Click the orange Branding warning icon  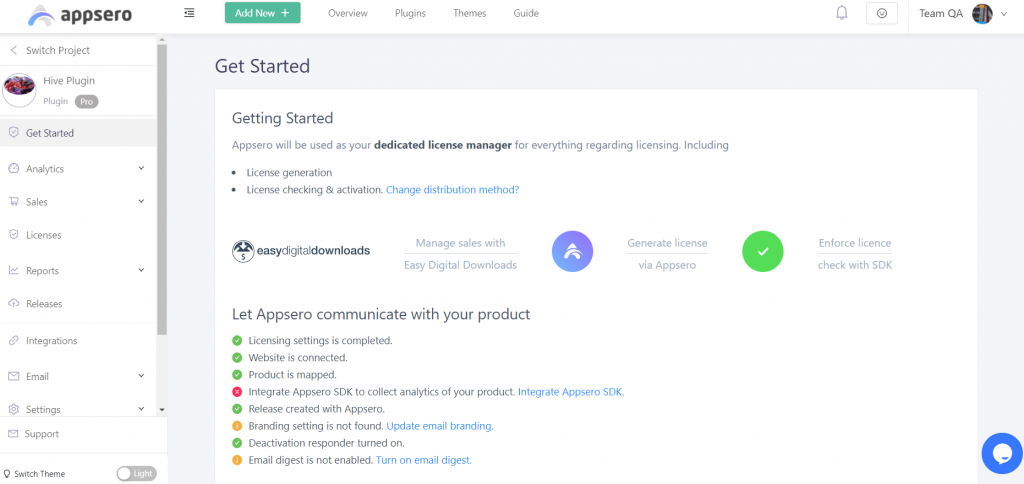tap(237, 426)
